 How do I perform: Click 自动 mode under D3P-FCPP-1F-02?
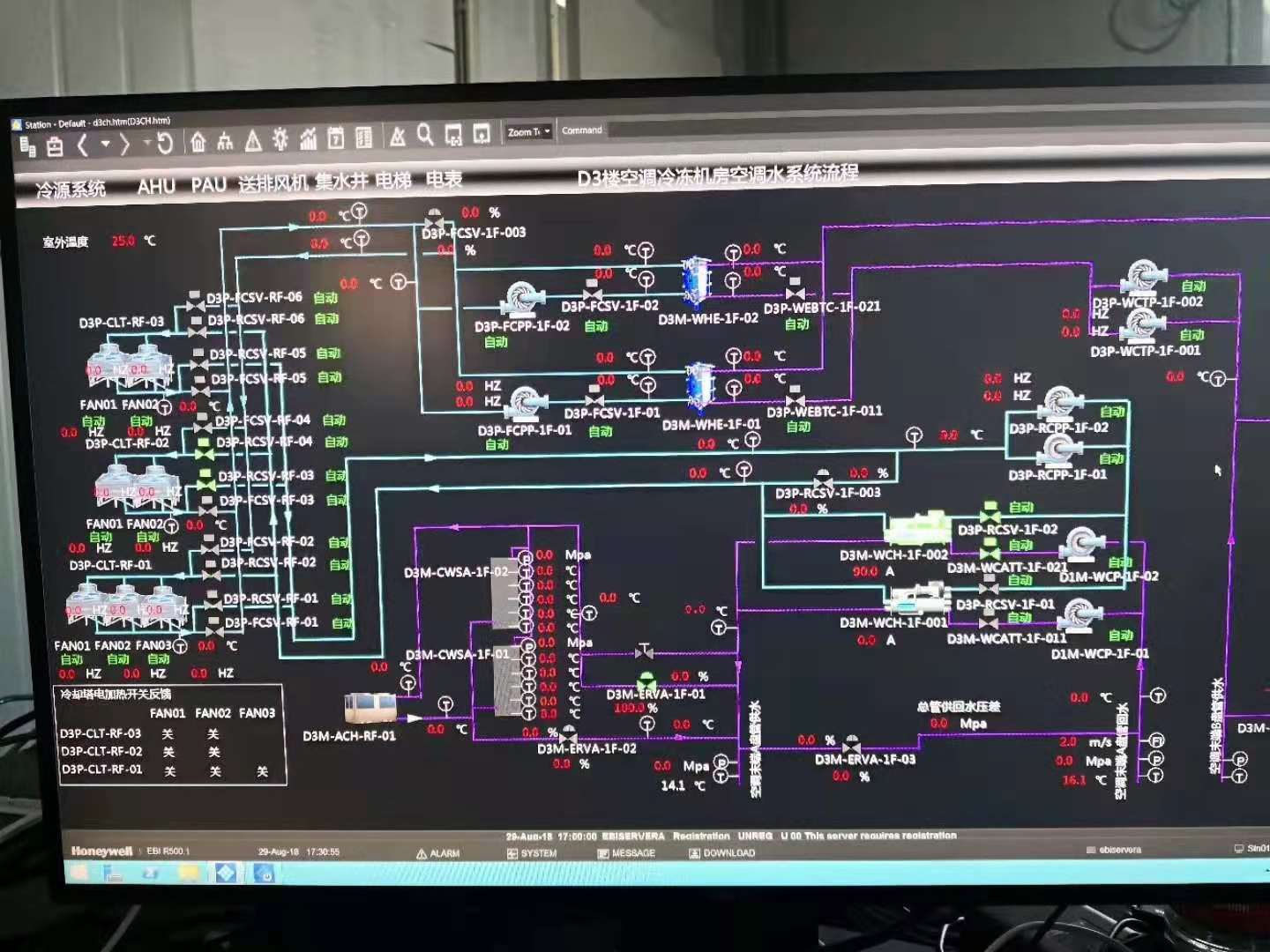(x=496, y=342)
